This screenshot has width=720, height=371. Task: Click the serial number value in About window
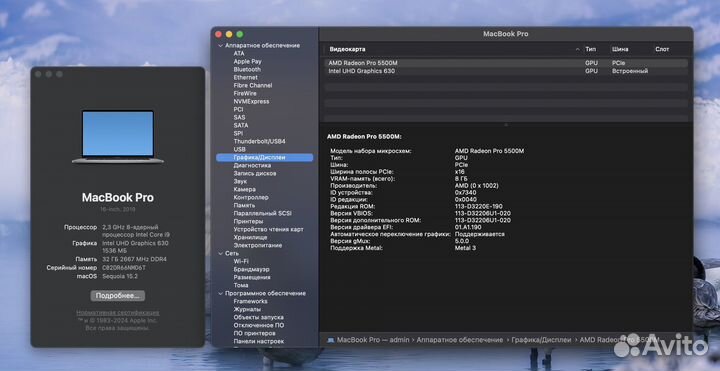(124, 268)
